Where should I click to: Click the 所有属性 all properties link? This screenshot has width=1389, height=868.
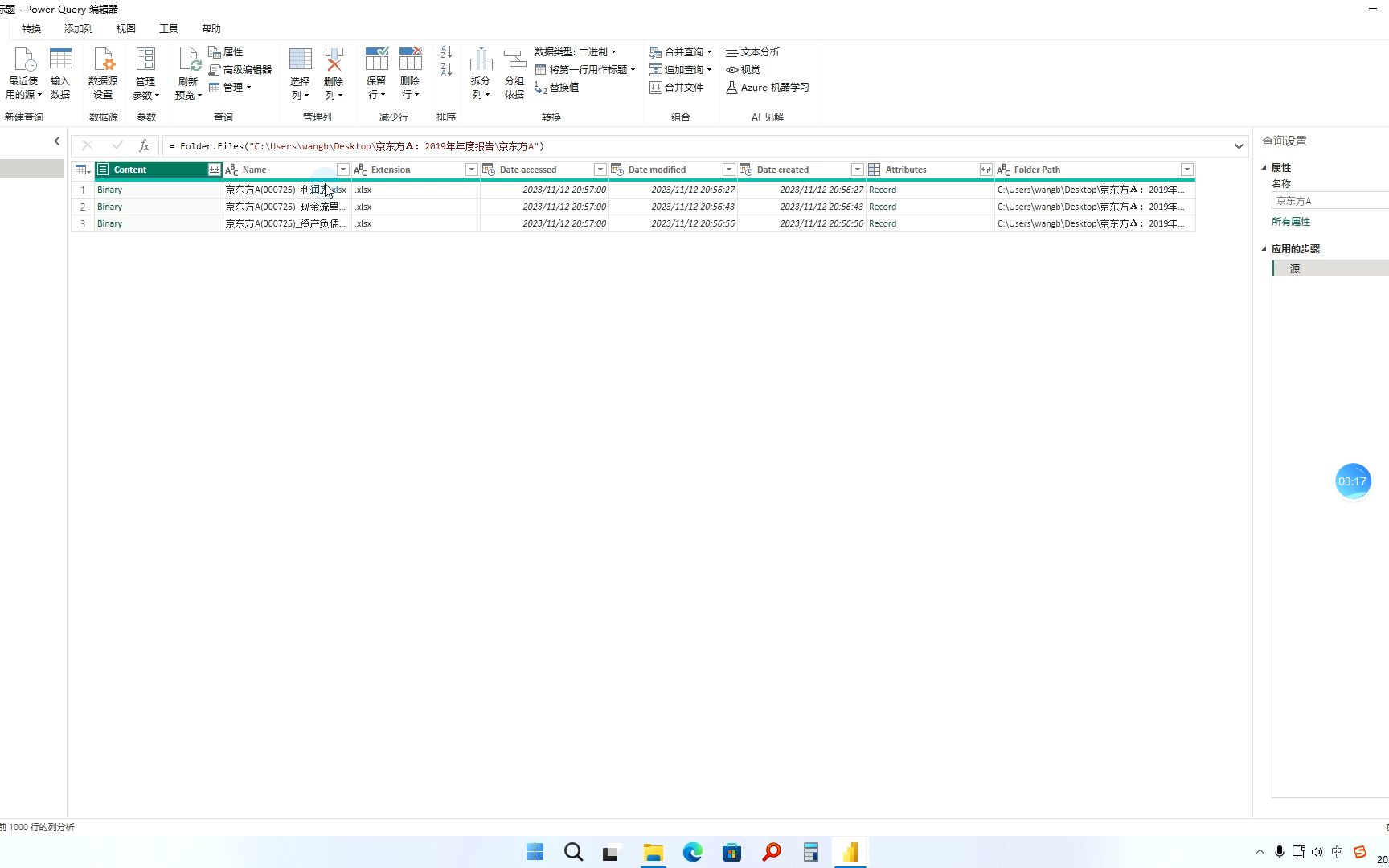tap(1291, 222)
